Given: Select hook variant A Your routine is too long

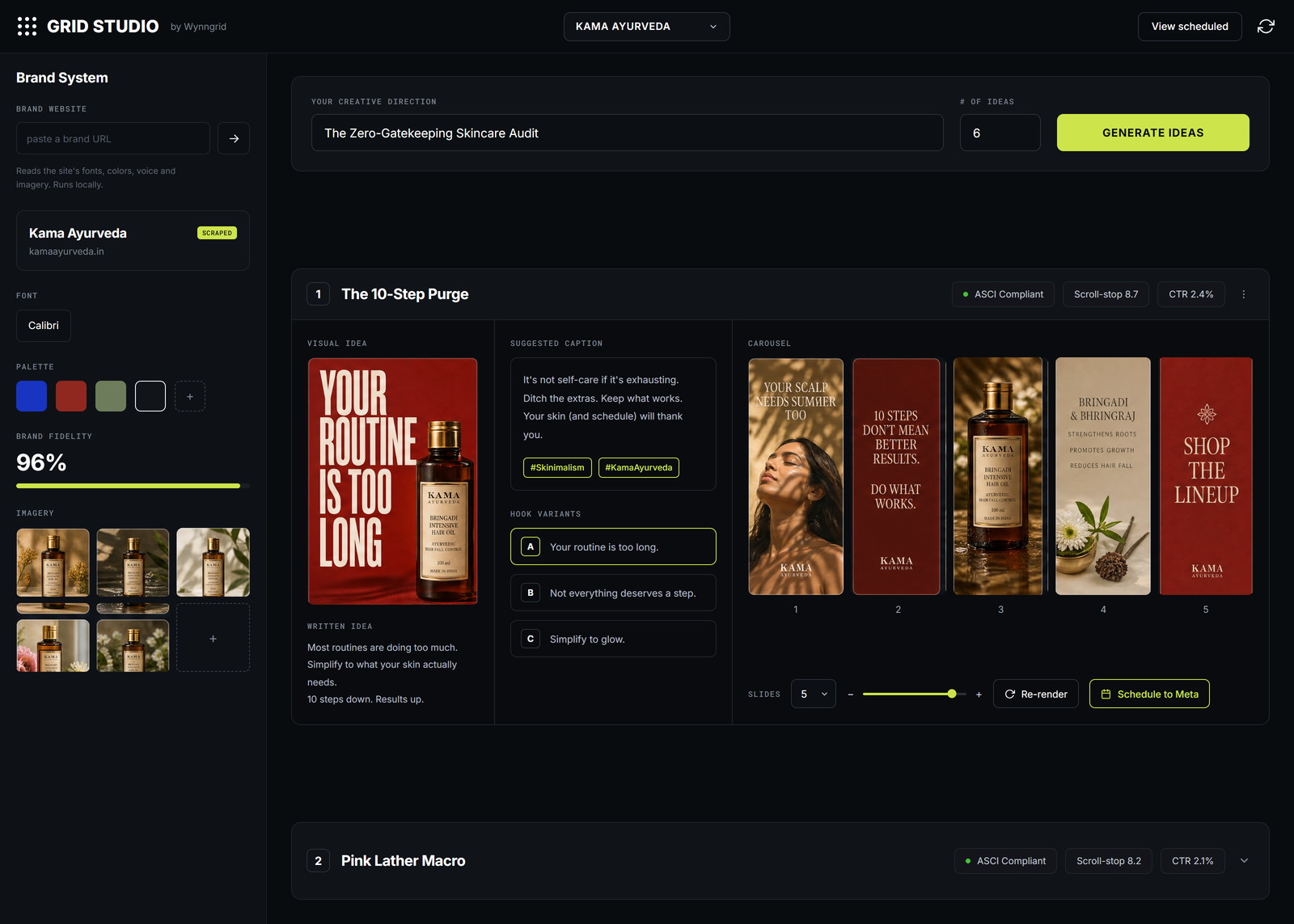Looking at the screenshot, I should click(x=613, y=546).
